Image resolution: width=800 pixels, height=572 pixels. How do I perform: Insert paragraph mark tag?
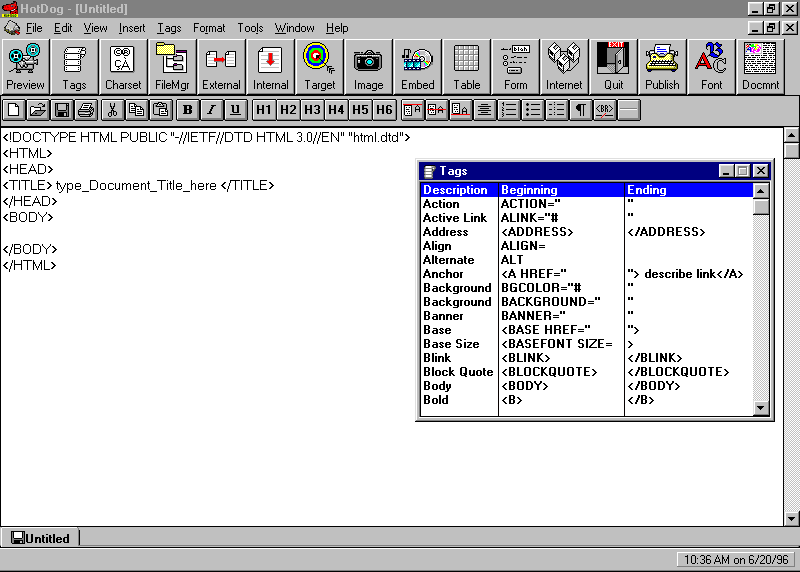pos(580,110)
